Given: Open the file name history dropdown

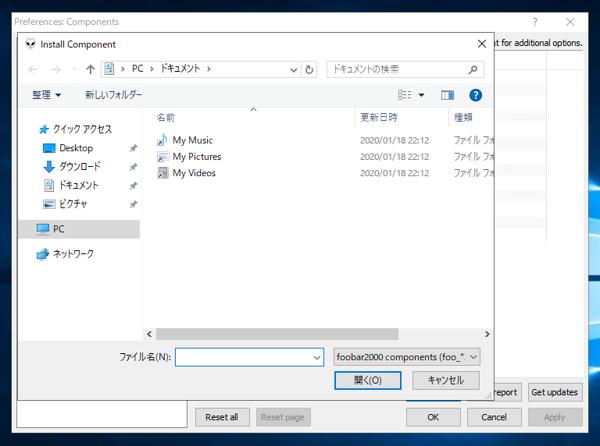Looking at the screenshot, I should (317, 358).
